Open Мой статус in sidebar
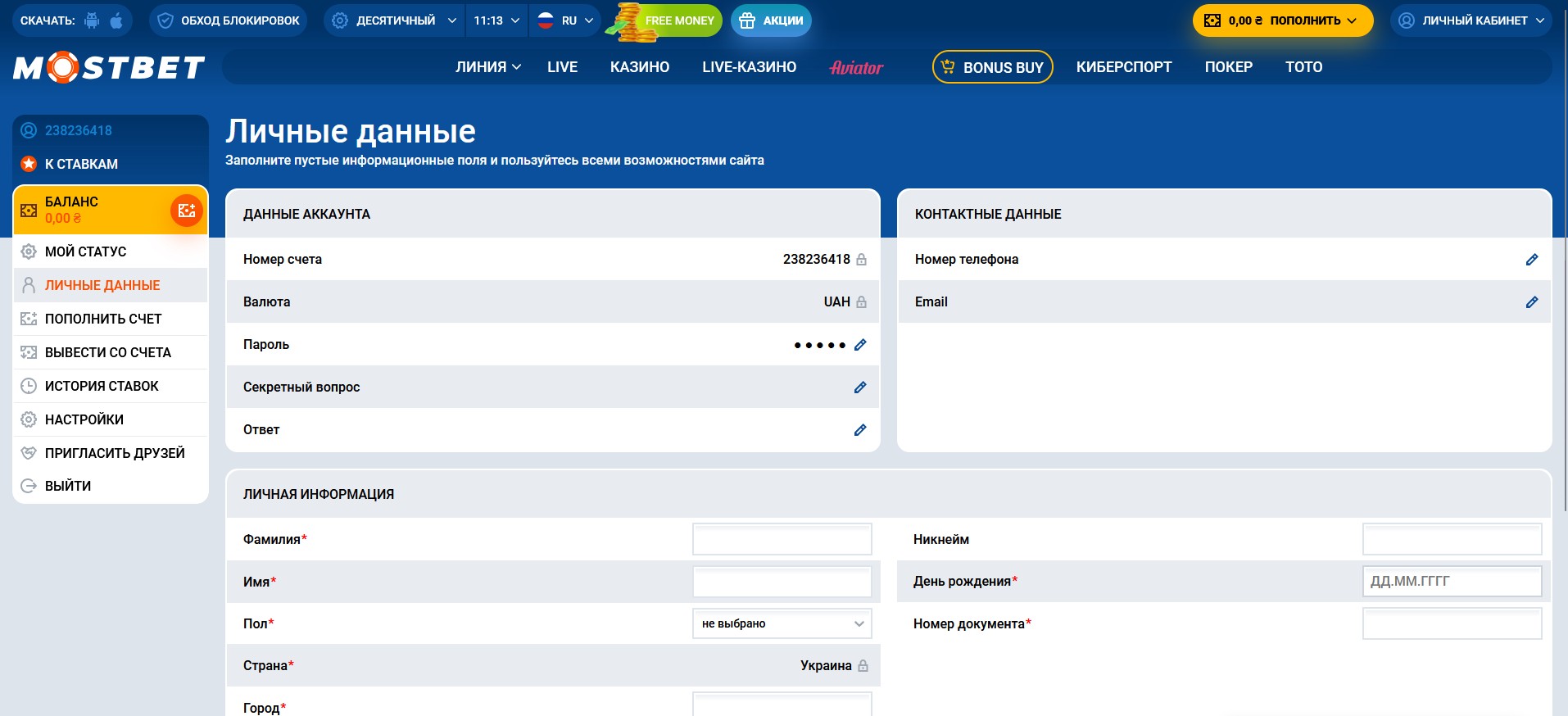 111,252
